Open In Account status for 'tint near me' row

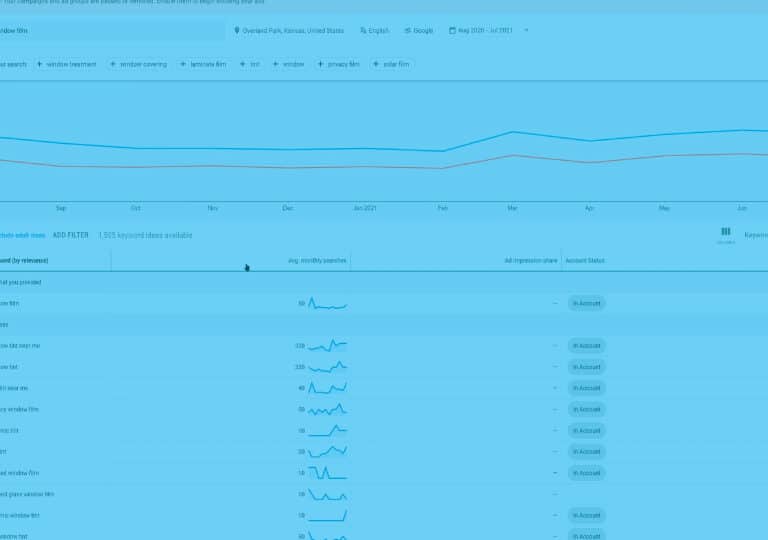tap(586, 388)
